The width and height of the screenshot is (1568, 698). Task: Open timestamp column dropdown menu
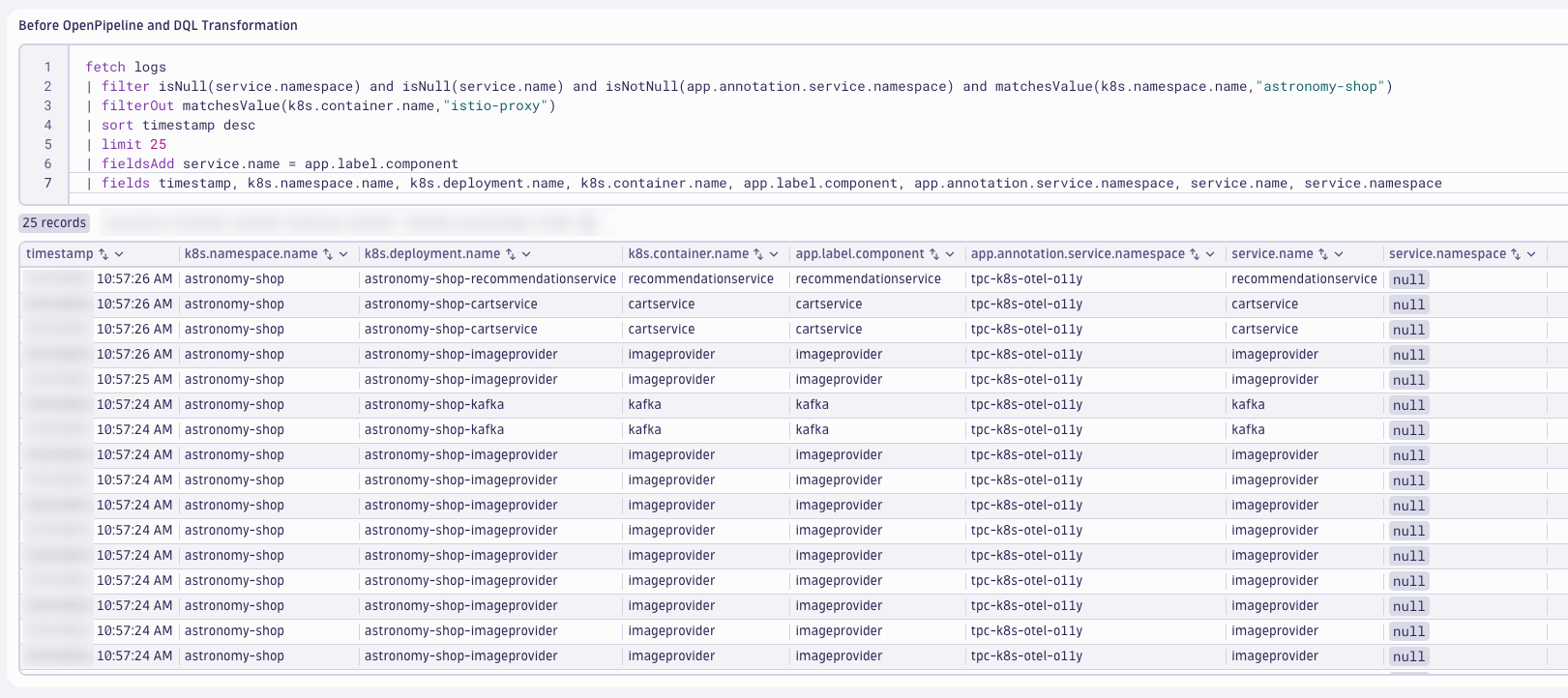(119, 254)
